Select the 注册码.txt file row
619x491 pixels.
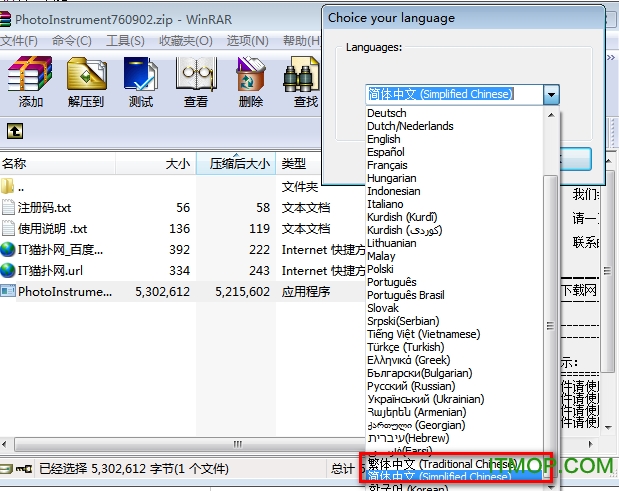45,208
